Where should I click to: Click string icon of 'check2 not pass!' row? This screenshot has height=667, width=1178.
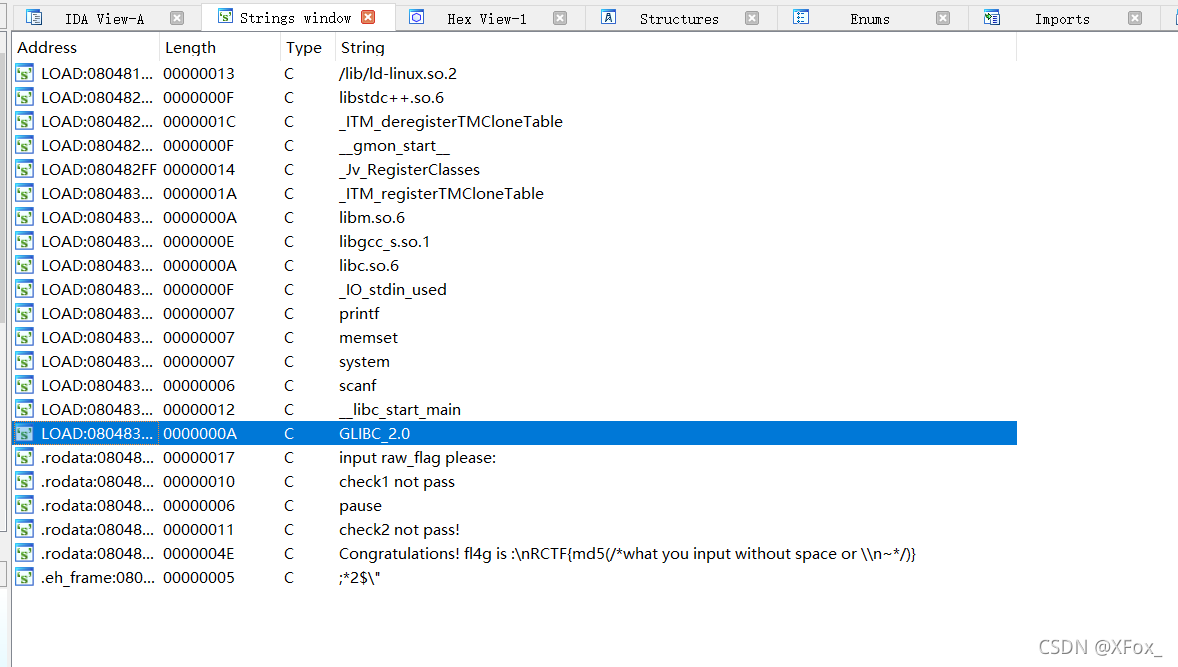(25, 530)
